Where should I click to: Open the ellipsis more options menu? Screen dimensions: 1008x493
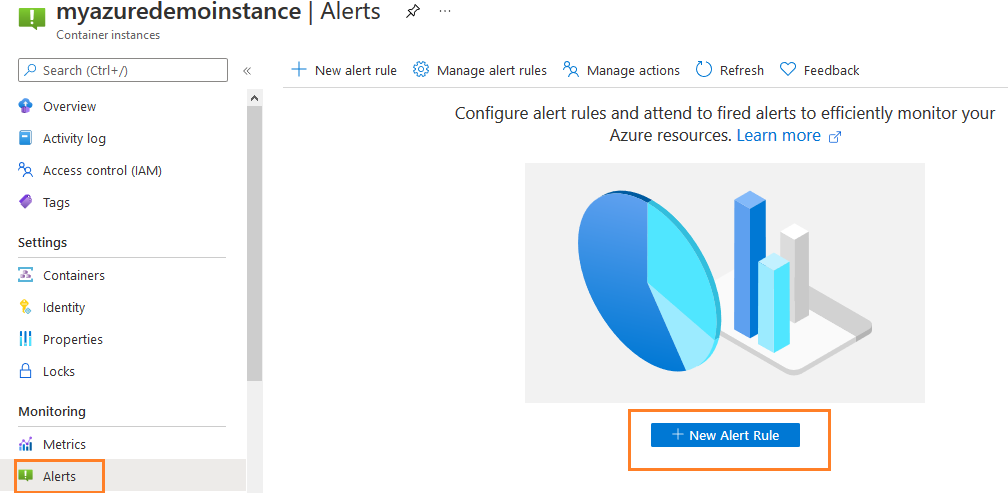pos(444,12)
